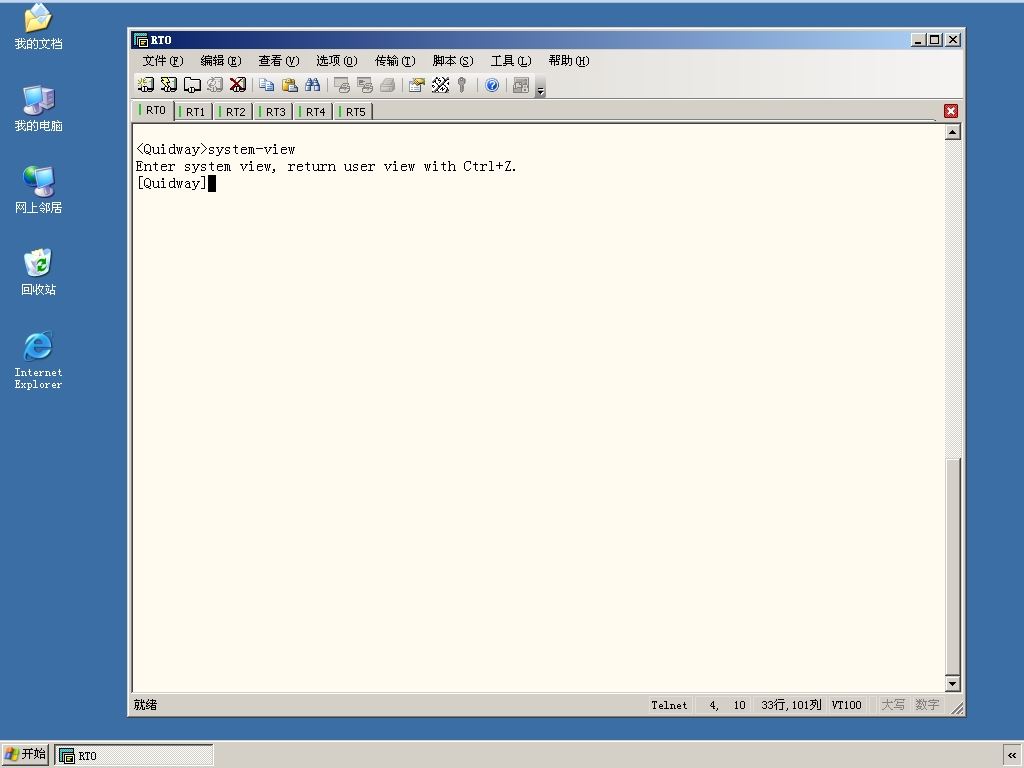The width and height of the screenshot is (1024, 768).
Task: Select the 我的电脑 desktop icon
Action: pyautogui.click(x=38, y=108)
